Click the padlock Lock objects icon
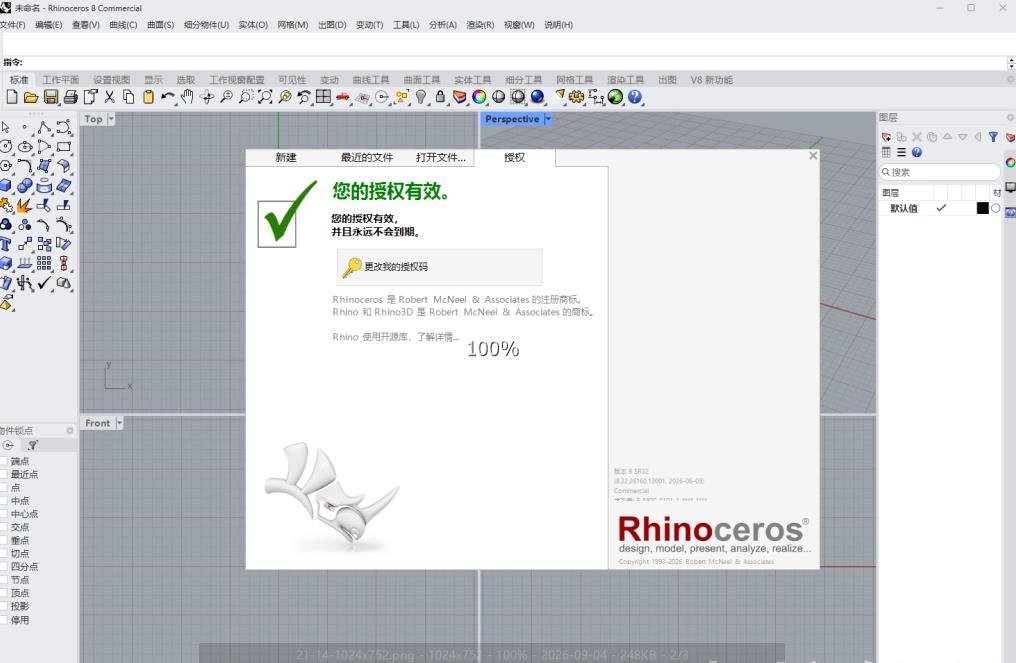Image resolution: width=1016 pixels, height=663 pixels. (441, 97)
